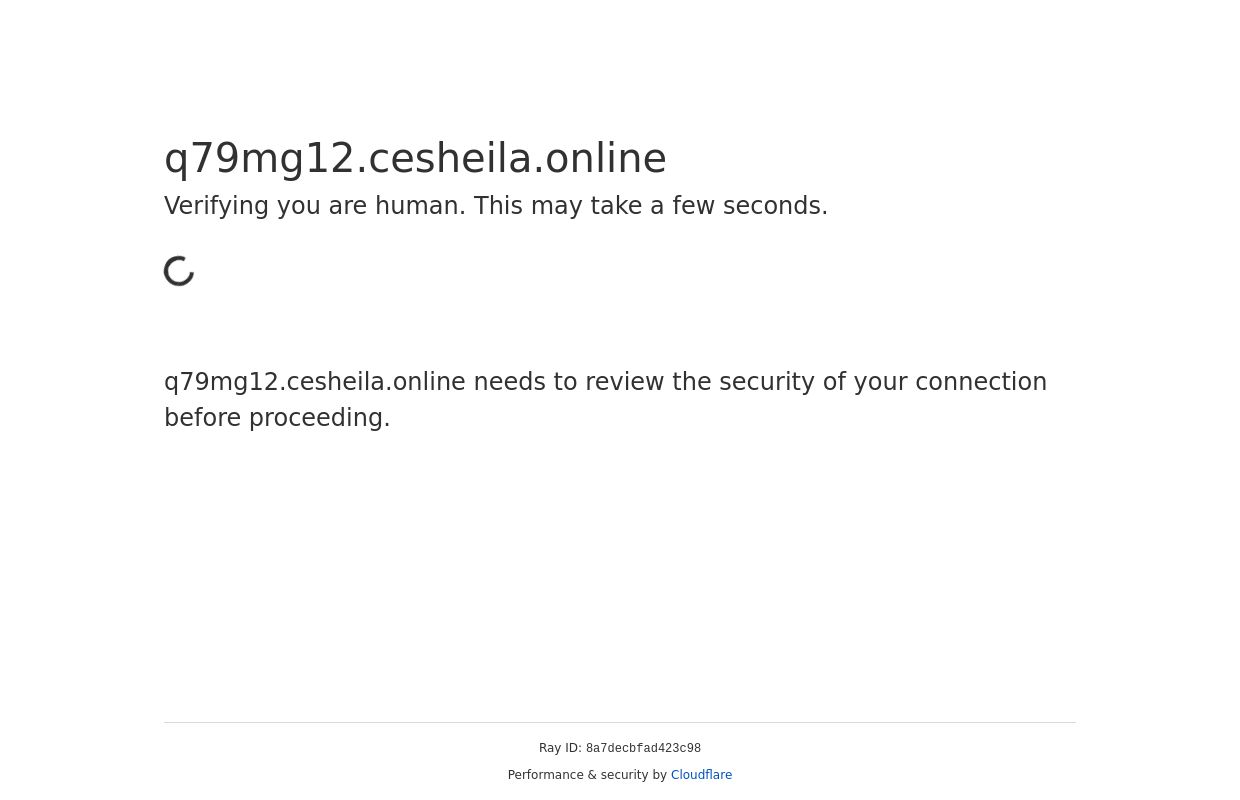Click the horizontal divider above the footer
The image size is (1240, 800).
point(620,722)
